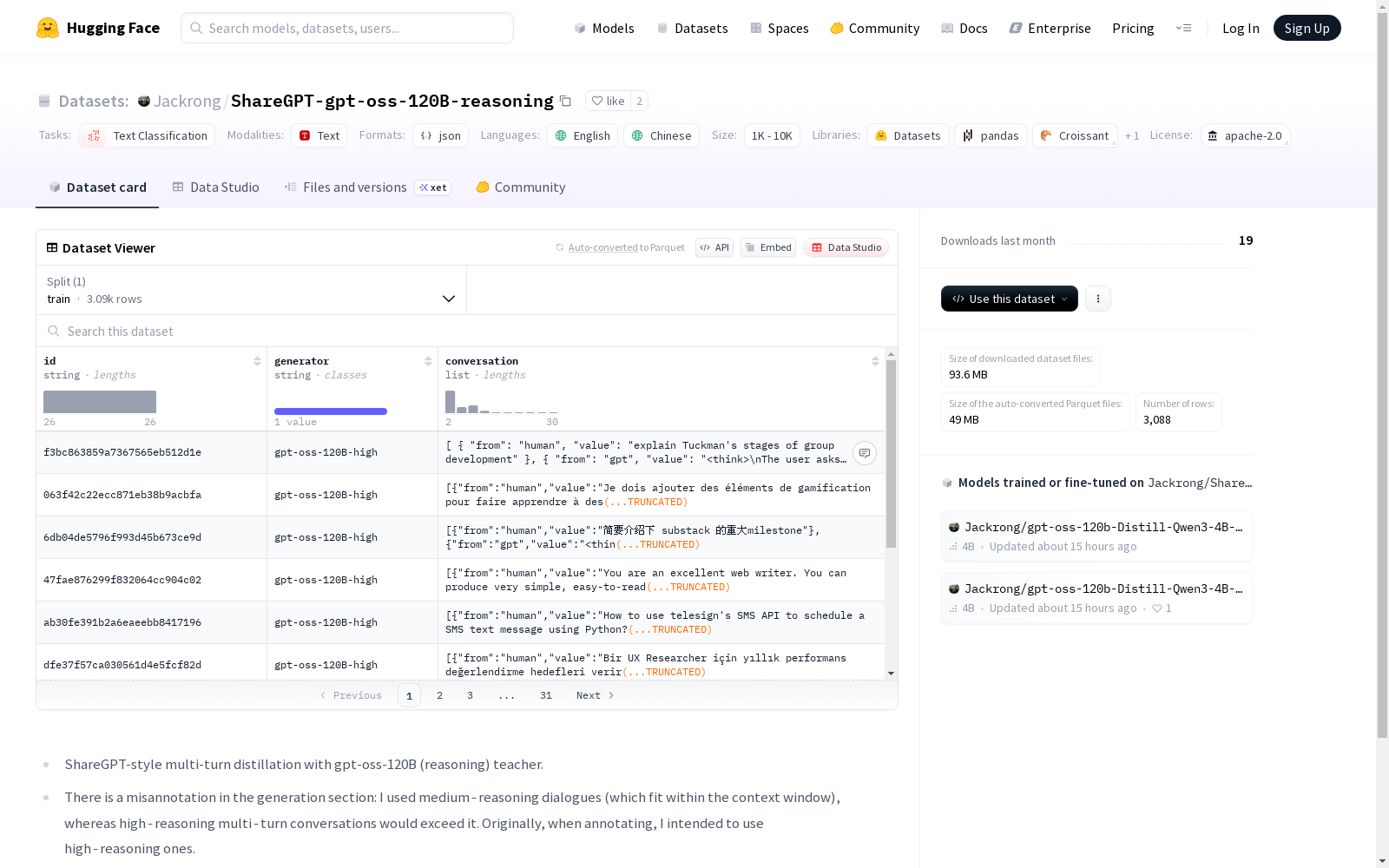Click the Hugging Face logo icon
Image resolution: width=1389 pixels, height=868 pixels.
(48, 28)
